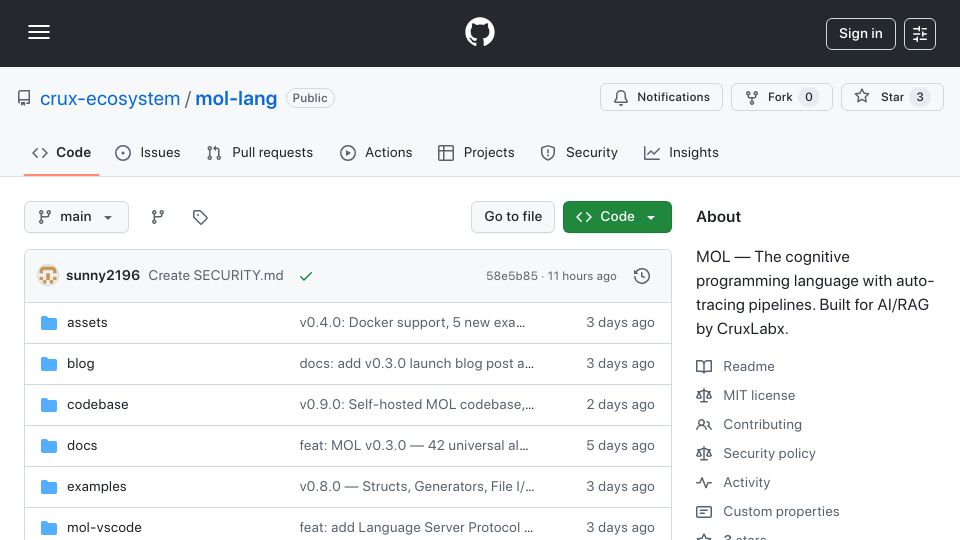This screenshot has height=540, width=960.
Task: Click the Custom properties note icon
Action: point(704,511)
